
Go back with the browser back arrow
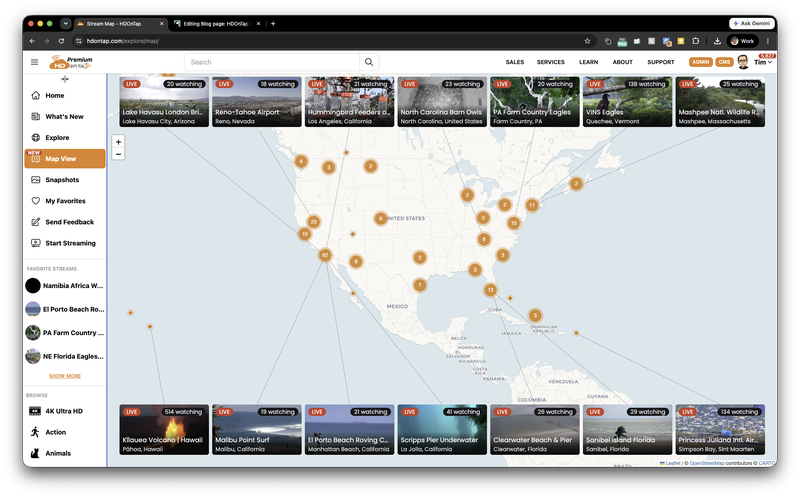pyautogui.click(x=32, y=41)
